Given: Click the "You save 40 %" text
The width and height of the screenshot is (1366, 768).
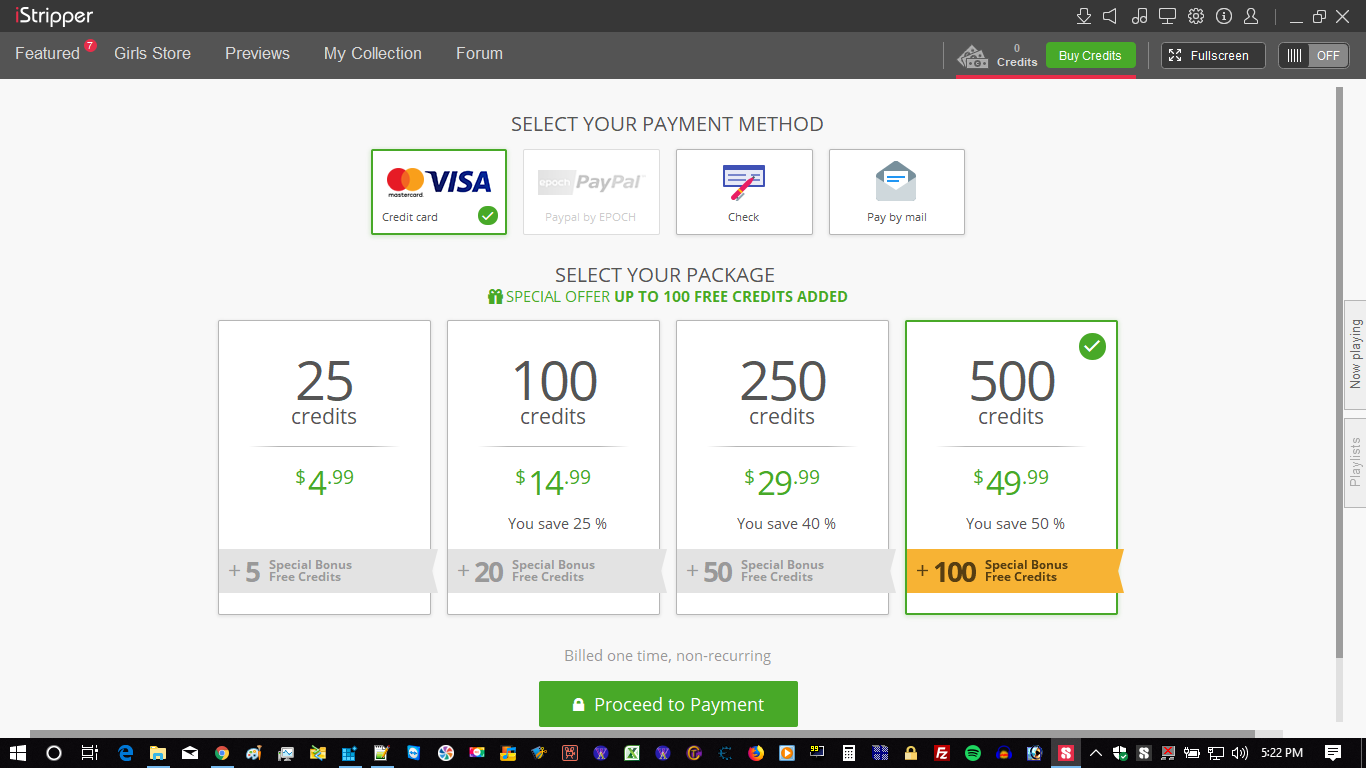Looking at the screenshot, I should coord(786,524).
